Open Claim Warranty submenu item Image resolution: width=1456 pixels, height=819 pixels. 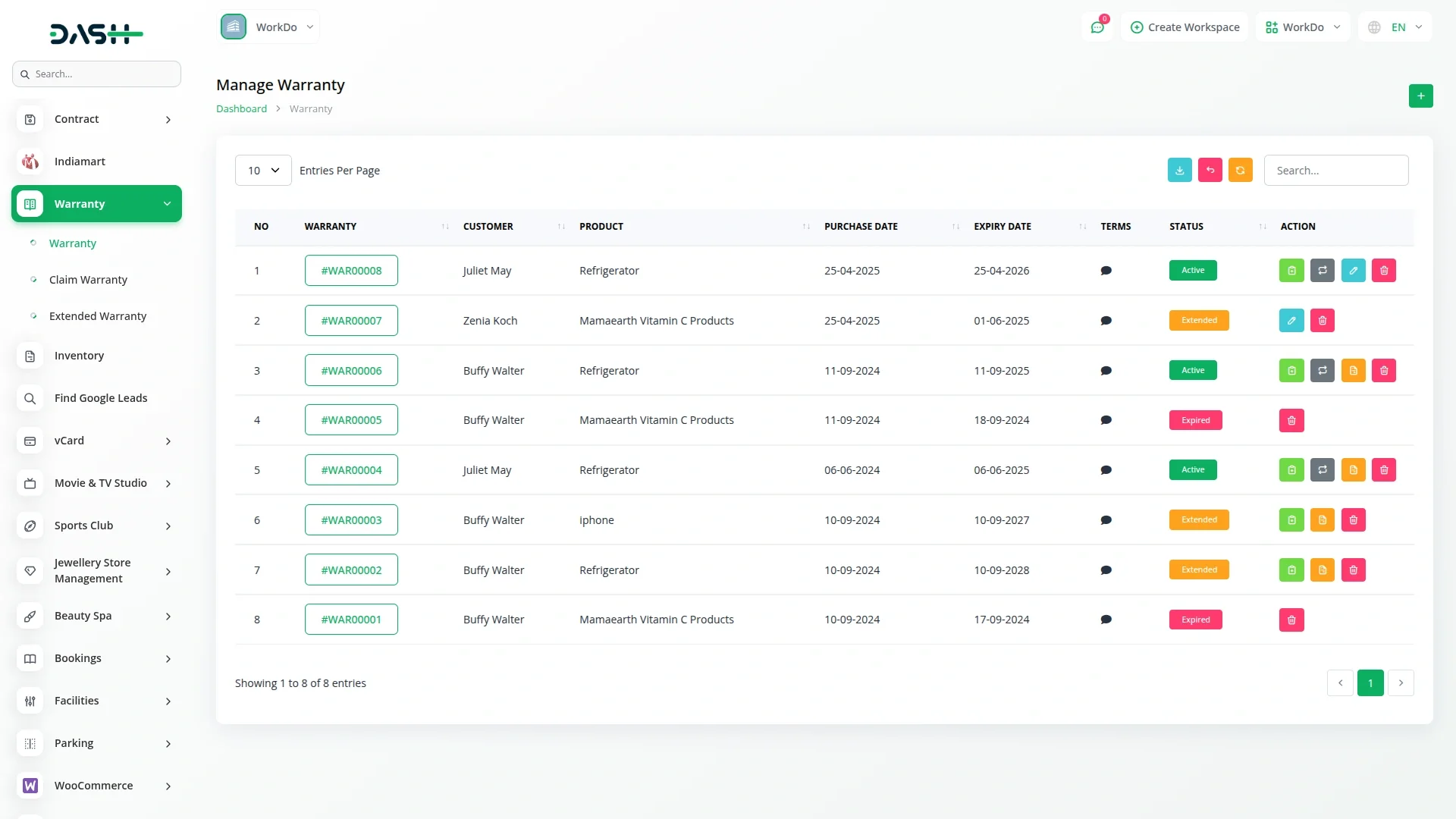(x=88, y=280)
